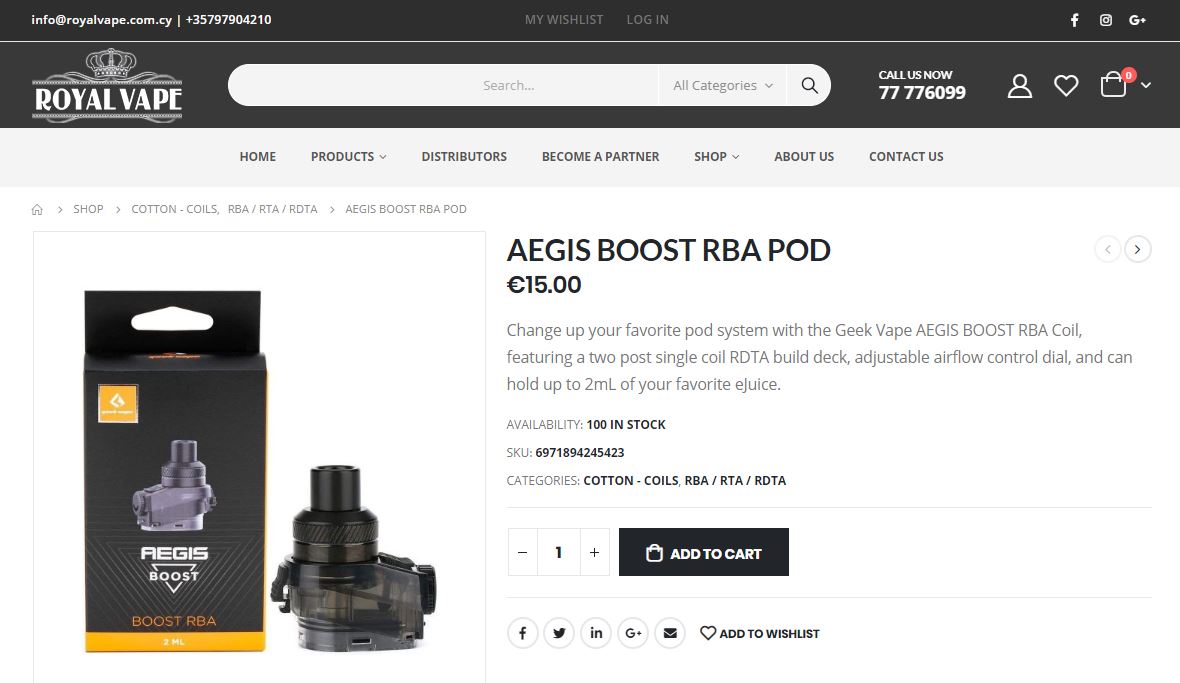The height and width of the screenshot is (683, 1180).
Task: Open the user account icon
Action: (x=1020, y=86)
